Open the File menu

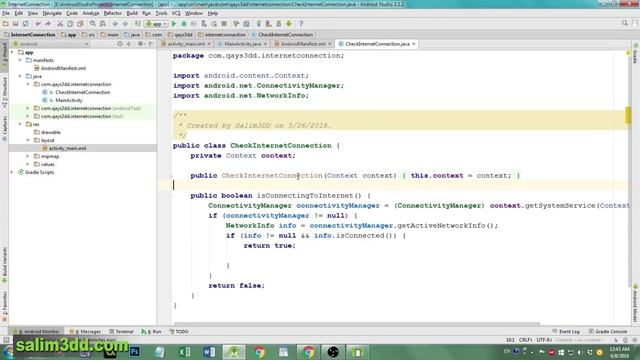click(x=6, y=13)
